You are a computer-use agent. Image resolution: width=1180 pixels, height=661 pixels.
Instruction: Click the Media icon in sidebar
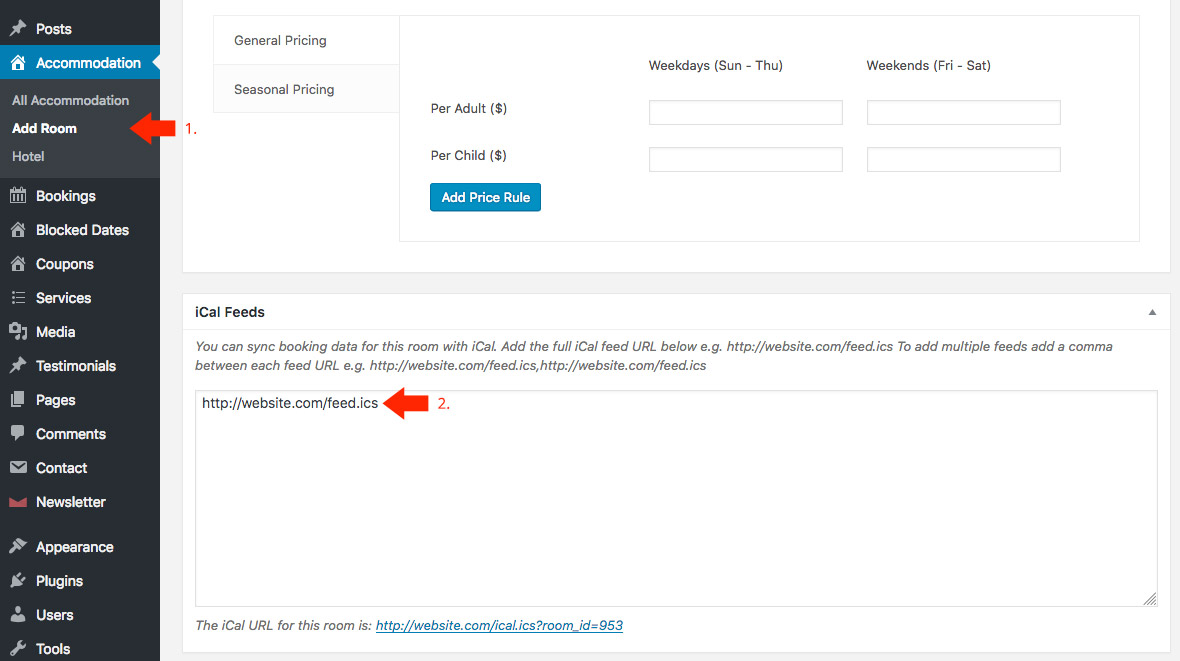coord(18,332)
